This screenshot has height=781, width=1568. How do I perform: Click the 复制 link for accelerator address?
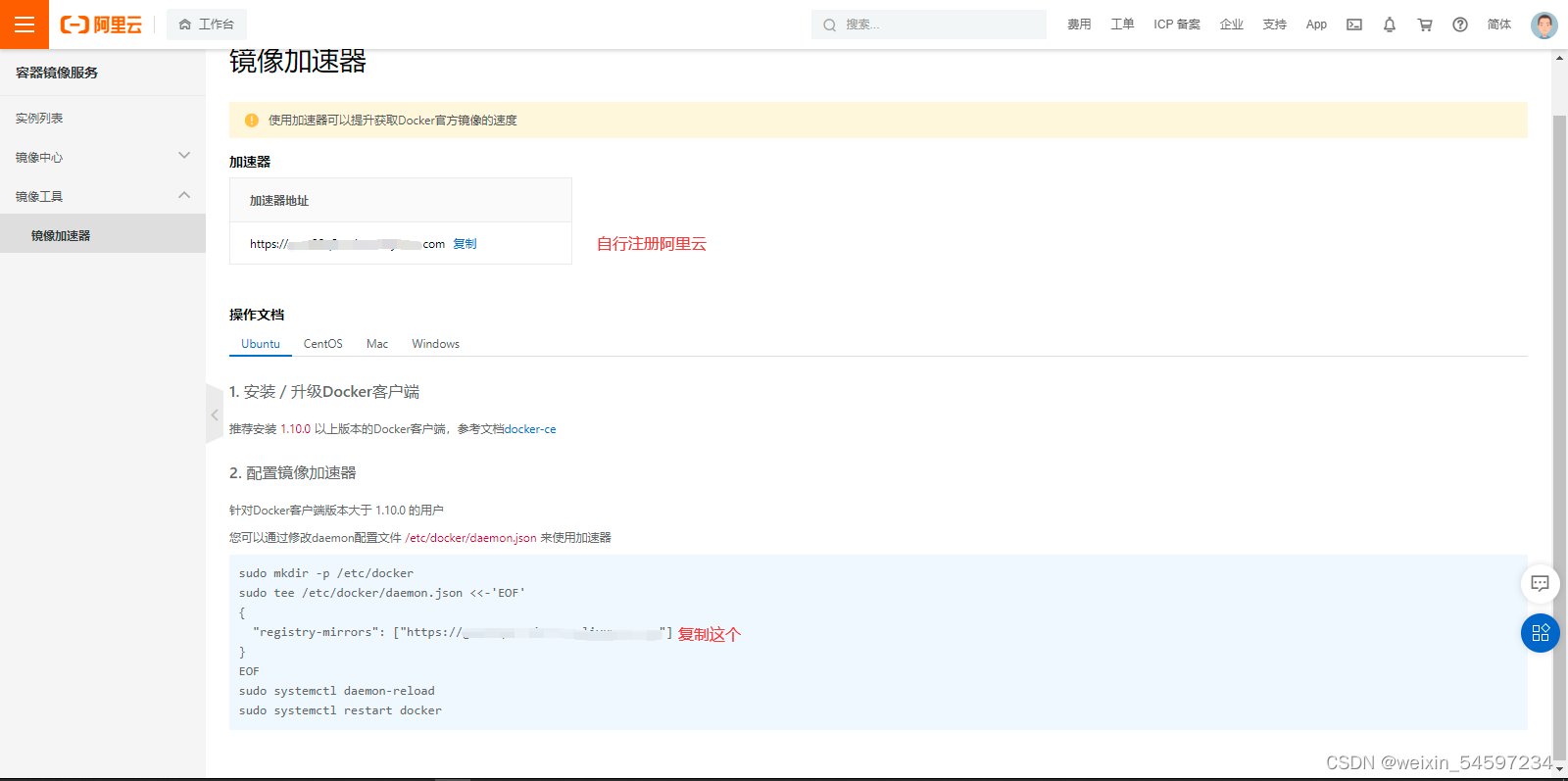point(465,244)
